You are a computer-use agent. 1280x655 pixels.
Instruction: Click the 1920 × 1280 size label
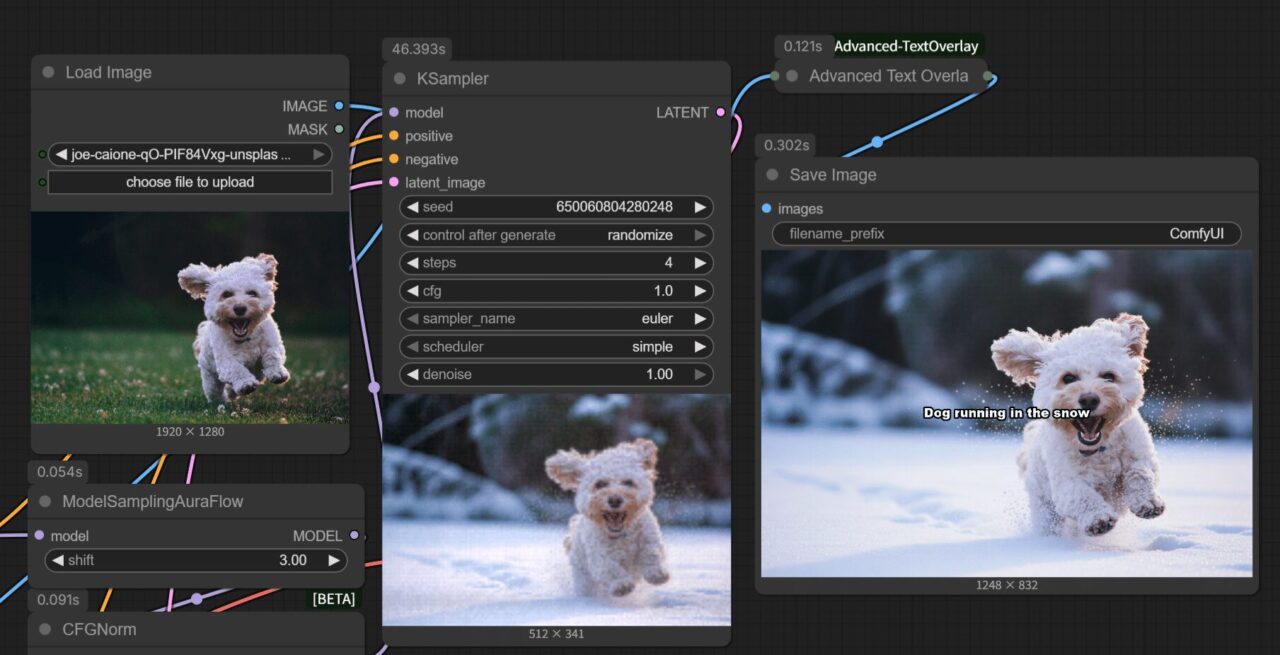pyautogui.click(x=190, y=432)
